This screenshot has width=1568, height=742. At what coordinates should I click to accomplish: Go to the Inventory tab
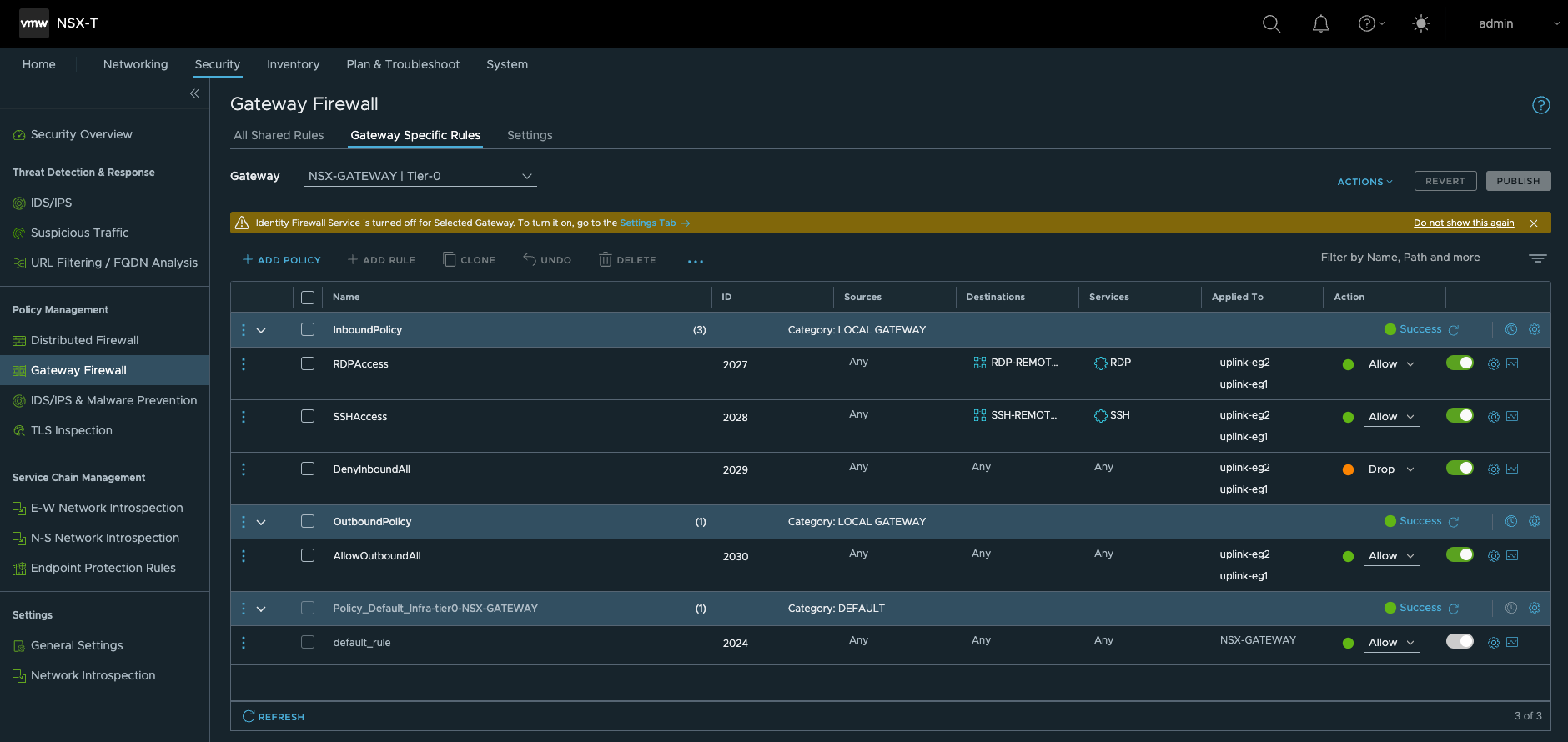293,64
